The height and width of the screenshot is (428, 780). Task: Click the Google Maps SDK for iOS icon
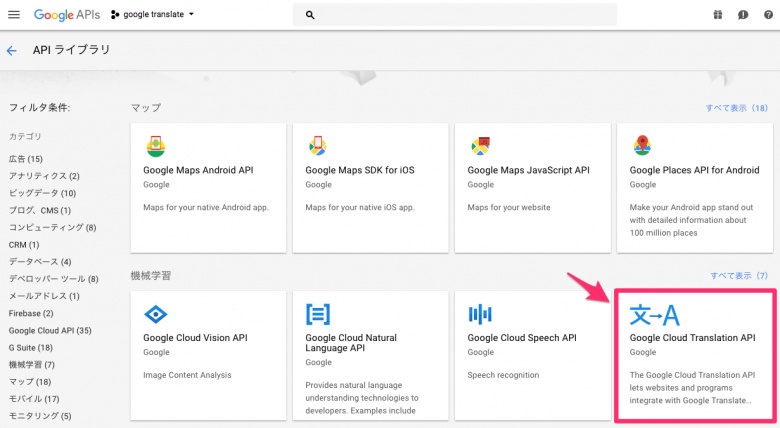[x=317, y=146]
